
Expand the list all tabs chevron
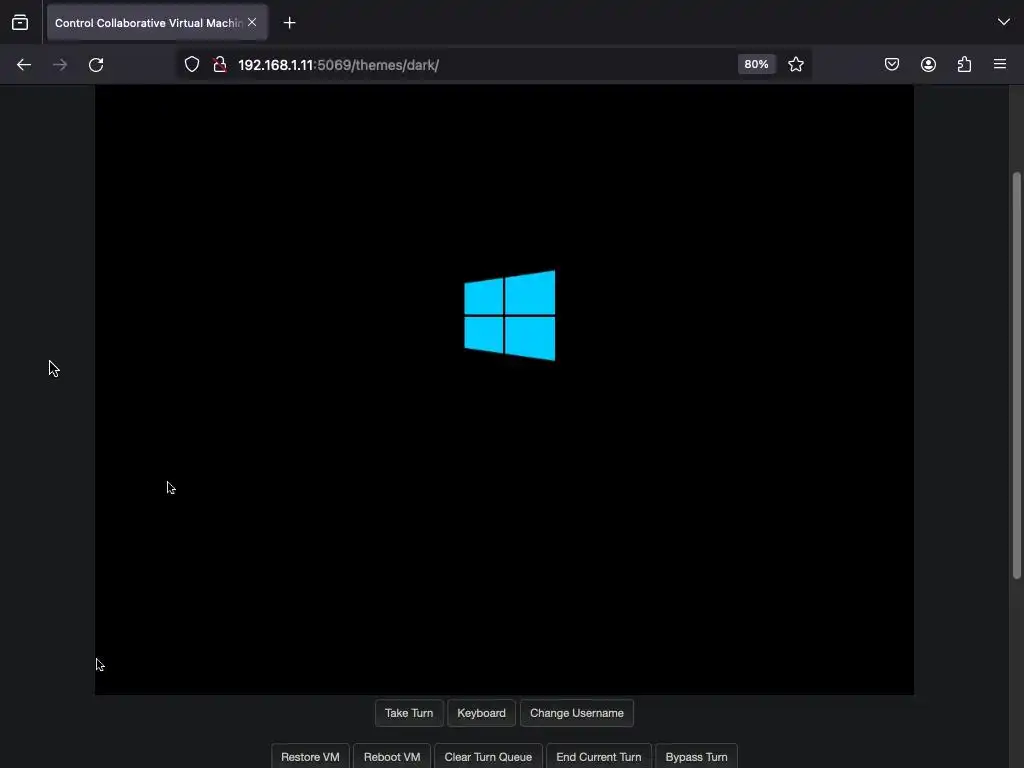pyautogui.click(x=1004, y=22)
